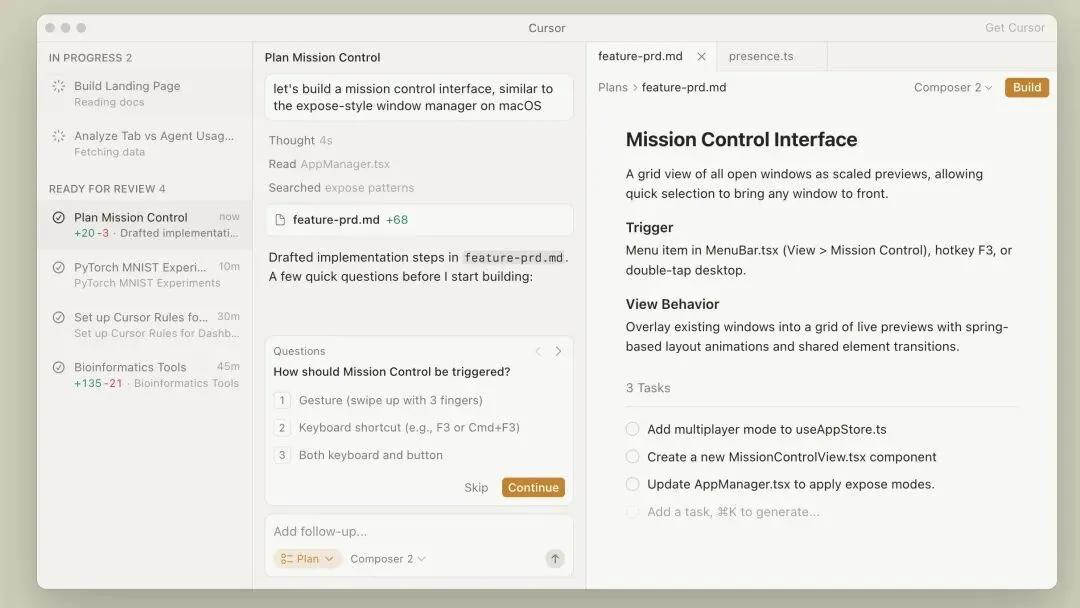Send follow-up with the up-arrow button
Screen dimensions: 1080x608
pos(554,558)
